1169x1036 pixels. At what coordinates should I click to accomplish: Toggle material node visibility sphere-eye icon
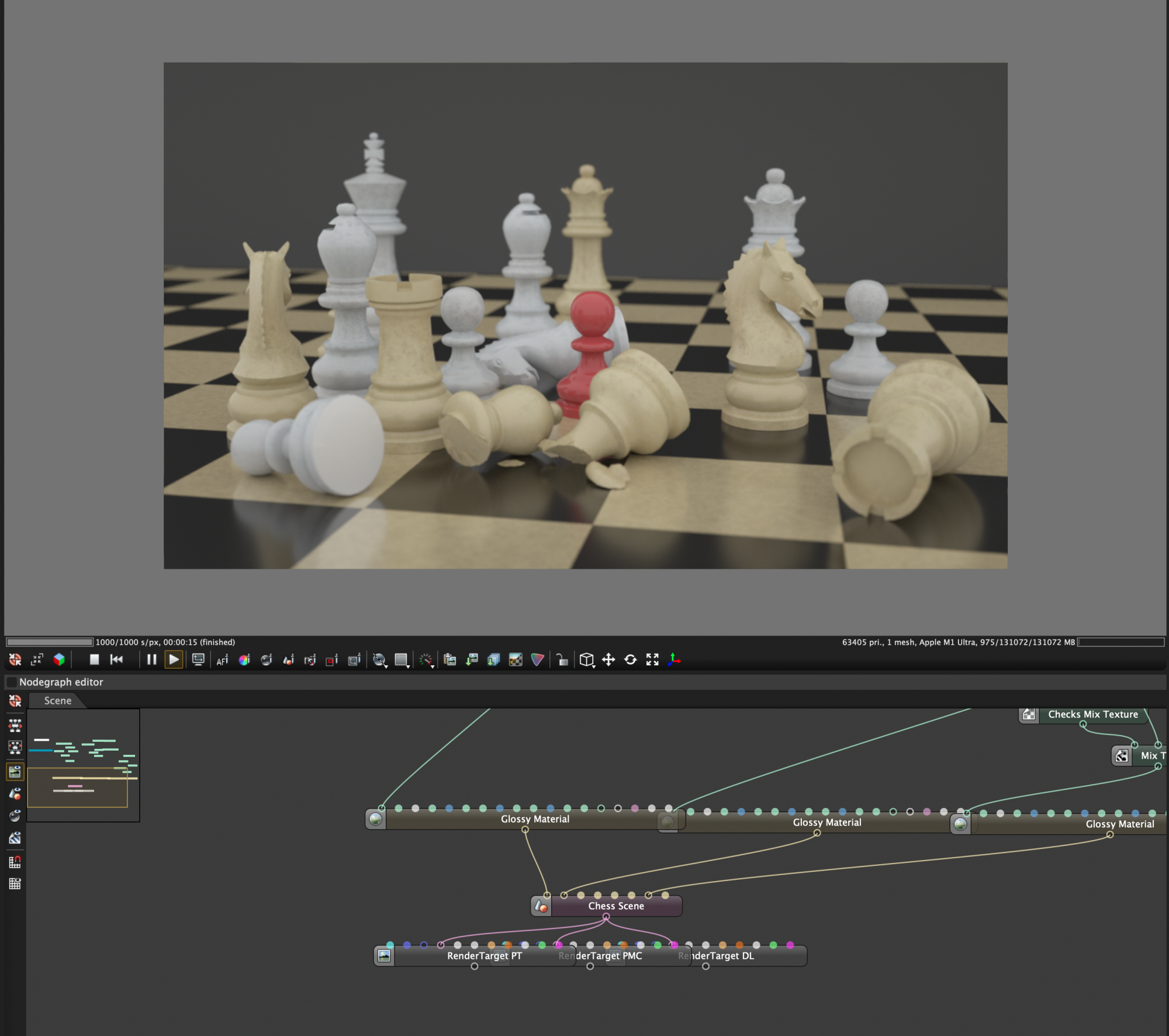[x=15, y=816]
